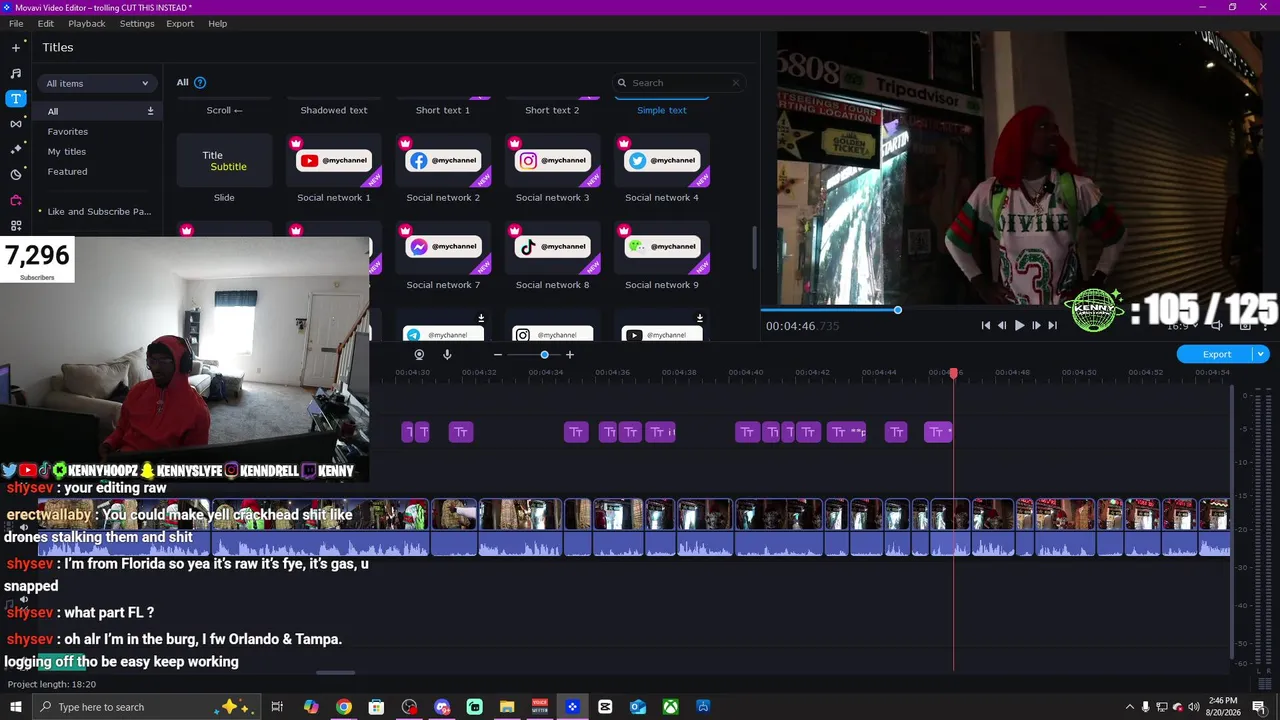Select the Social network 3 Instagram title

coord(552,160)
